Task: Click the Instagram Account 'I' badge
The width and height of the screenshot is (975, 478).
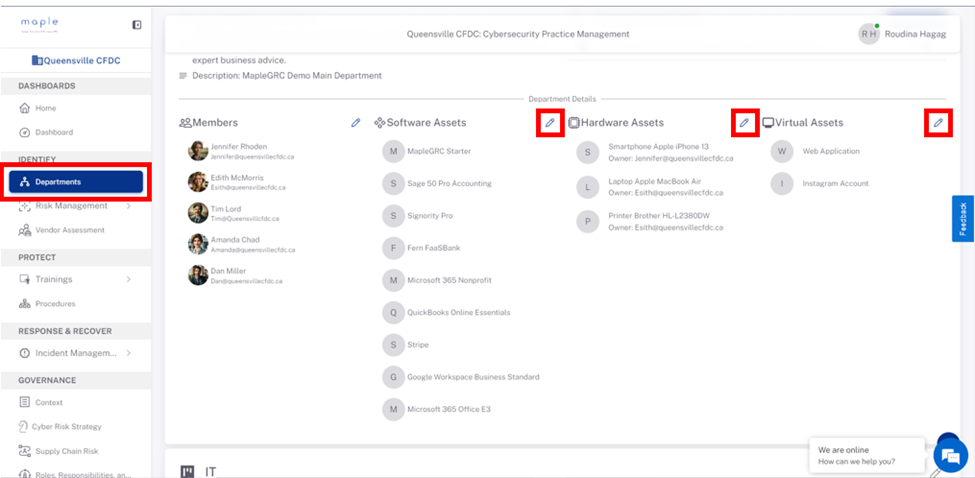Action: pos(782,183)
